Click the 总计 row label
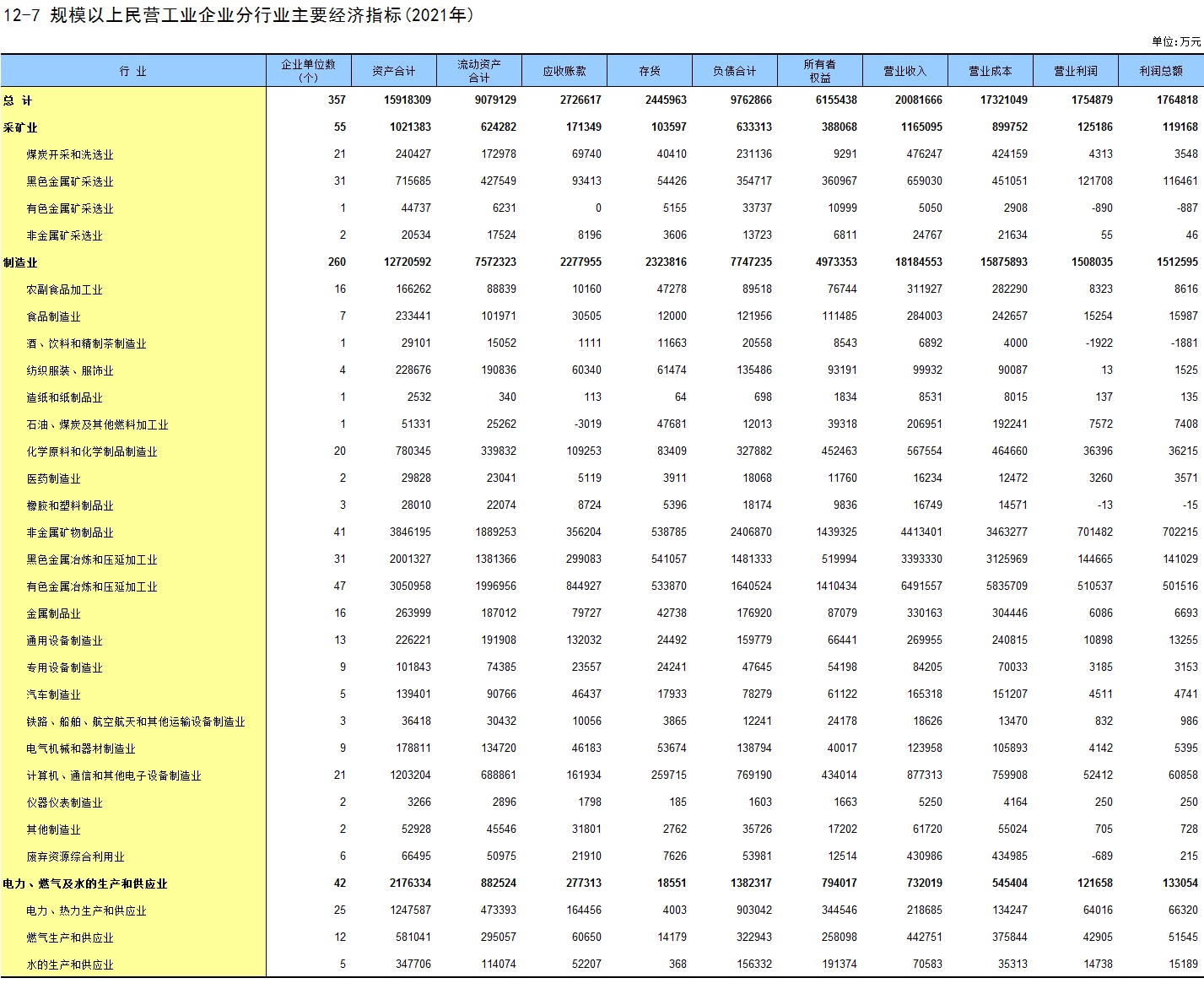1204x1005 pixels. [x=18, y=100]
